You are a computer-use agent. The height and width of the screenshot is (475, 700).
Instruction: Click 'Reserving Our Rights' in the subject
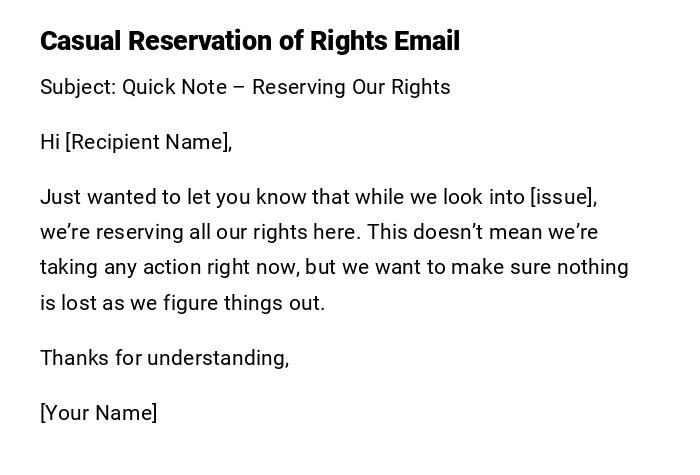click(351, 87)
